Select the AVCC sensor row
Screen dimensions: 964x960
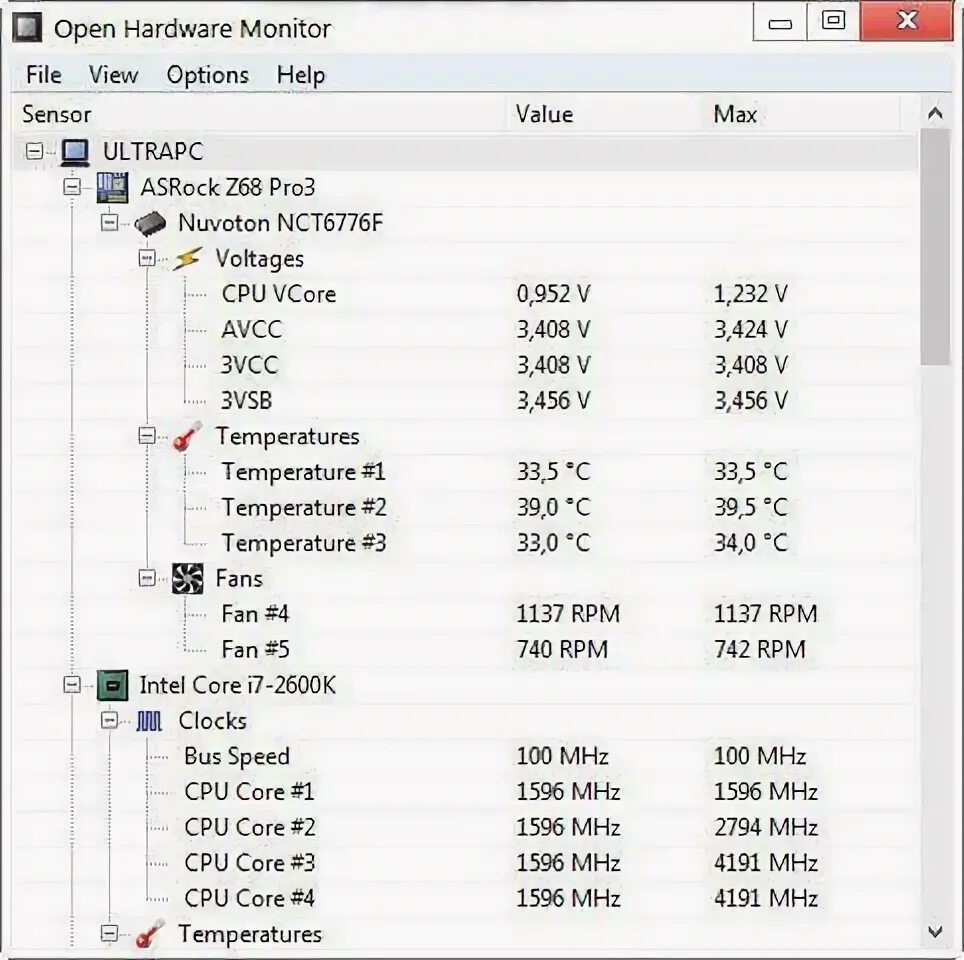466,330
